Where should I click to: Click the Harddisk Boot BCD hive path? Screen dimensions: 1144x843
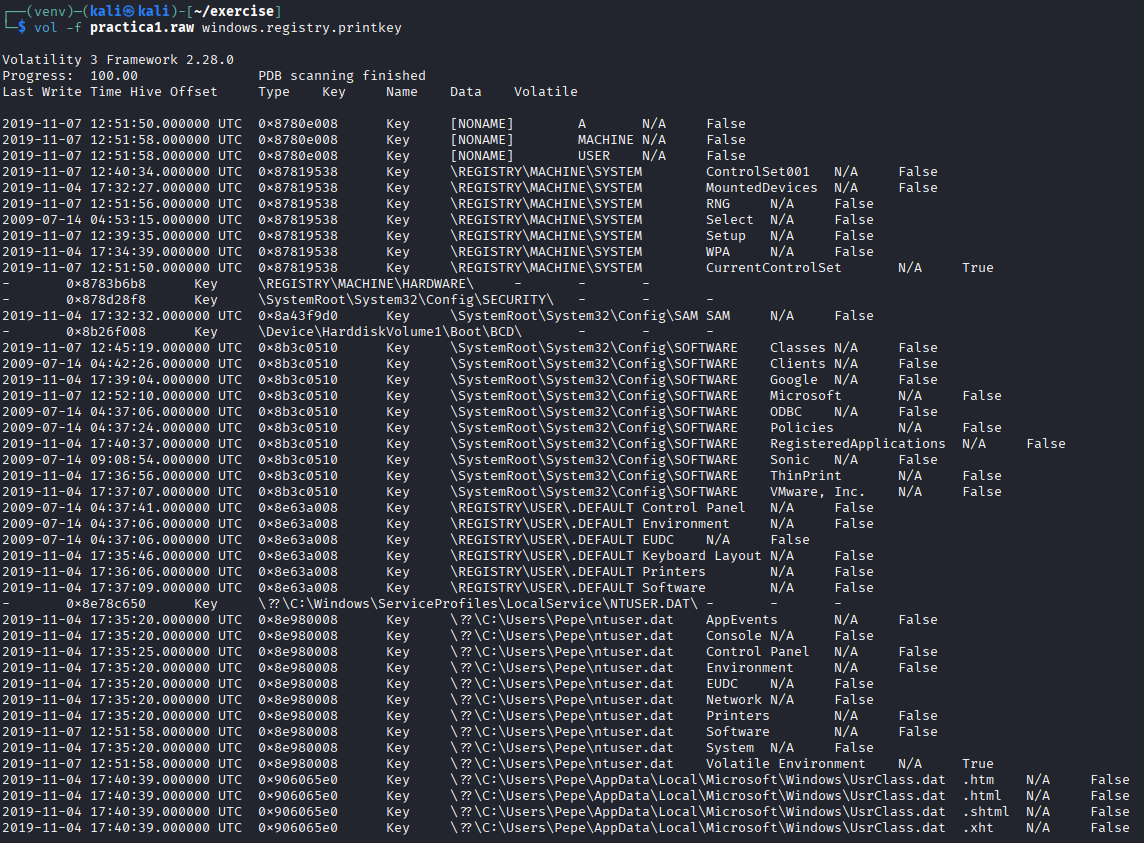click(389, 332)
